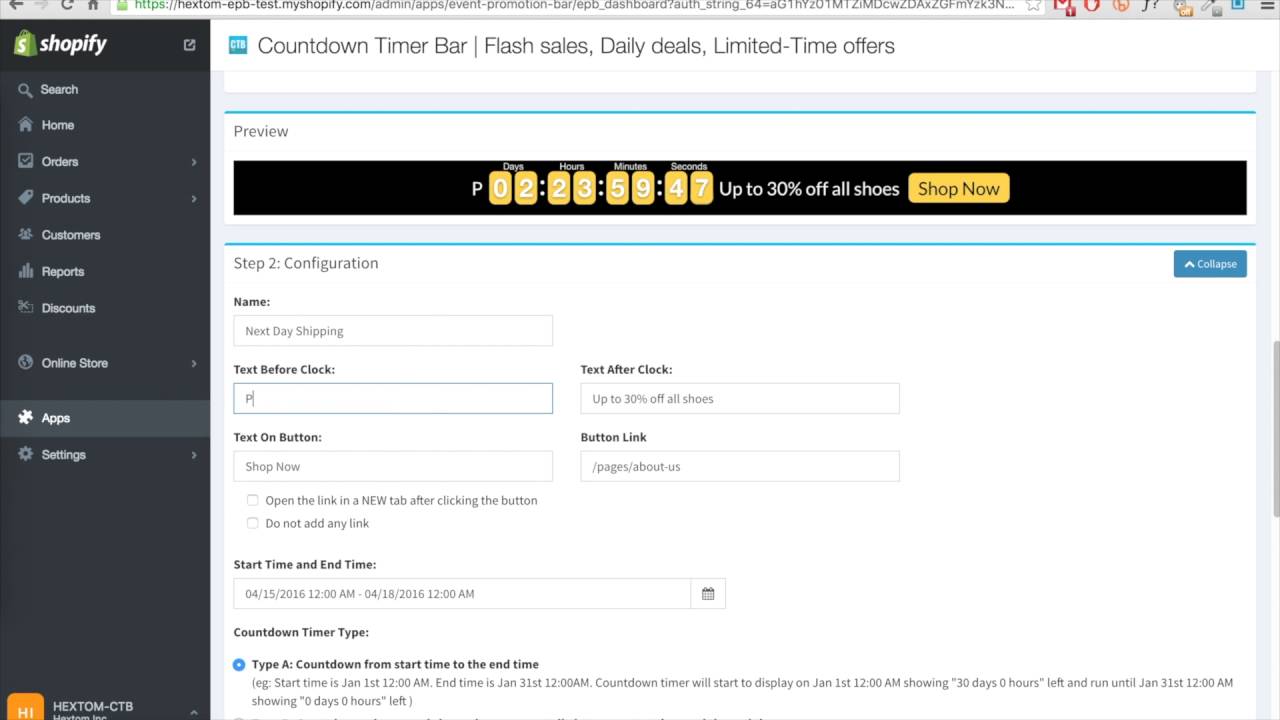Click the browser home icon

pos(93,5)
